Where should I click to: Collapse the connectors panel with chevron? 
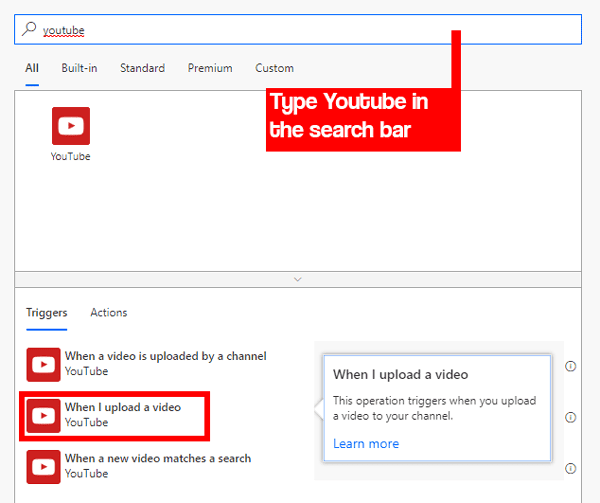coord(298,279)
